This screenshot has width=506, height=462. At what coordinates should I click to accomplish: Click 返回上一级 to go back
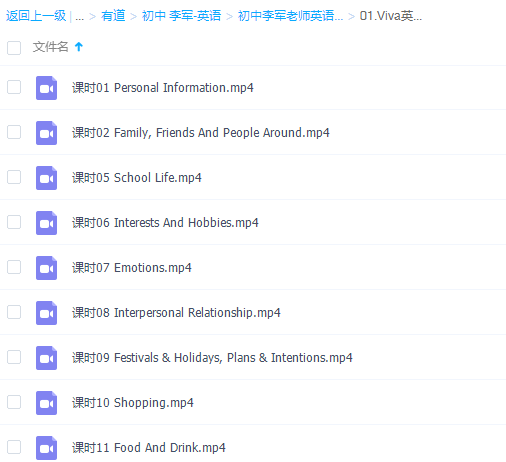(x=36, y=16)
